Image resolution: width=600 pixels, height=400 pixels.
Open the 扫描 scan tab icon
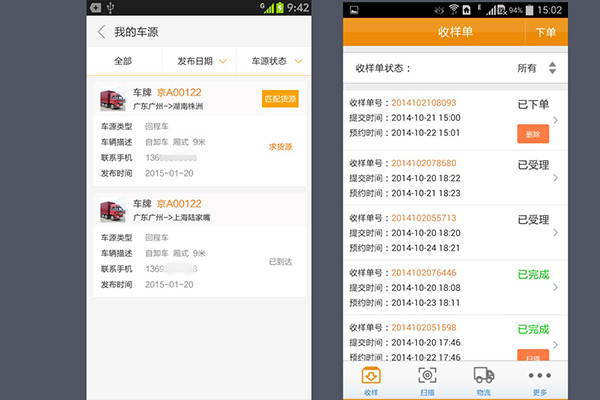pyautogui.click(x=427, y=376)
